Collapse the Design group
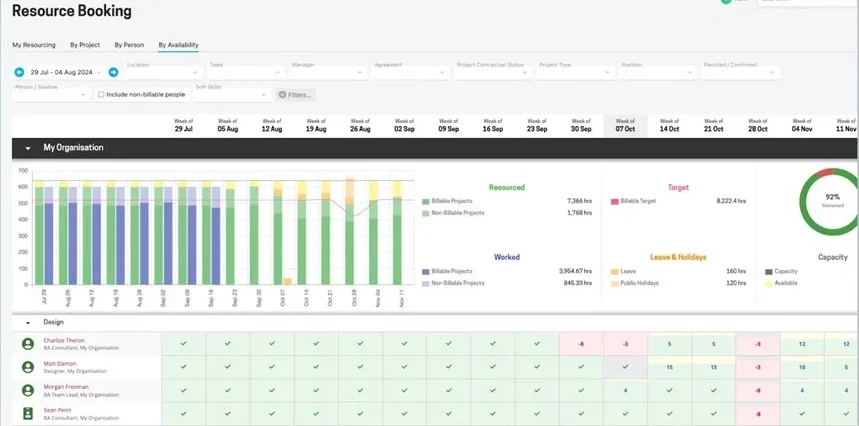Image resolution: width=859 pixels, height=426 pixels. pyautogui.click(x=28, y=322)
